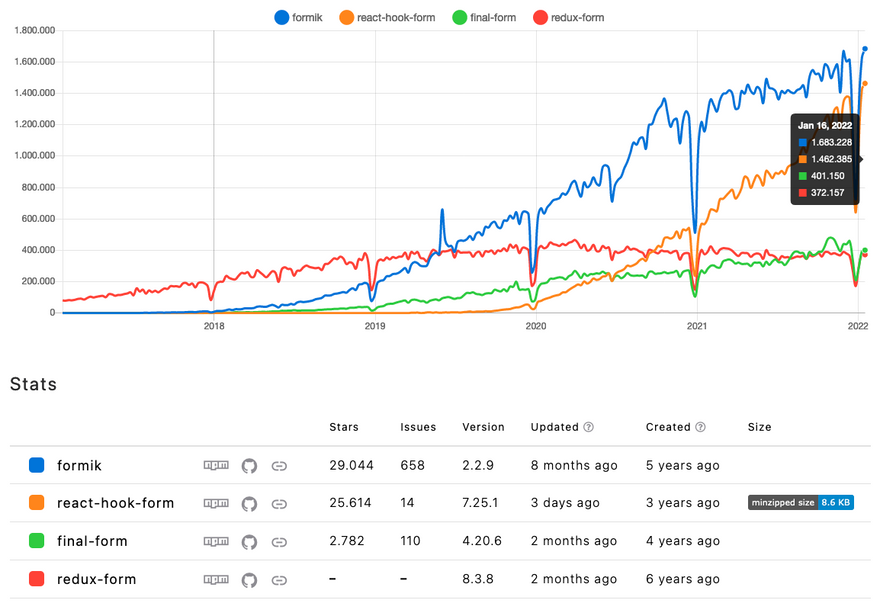This screenshot has width=880, height=606.
Task: Toggle formik series in chart legend
Action: pos(303,17)
